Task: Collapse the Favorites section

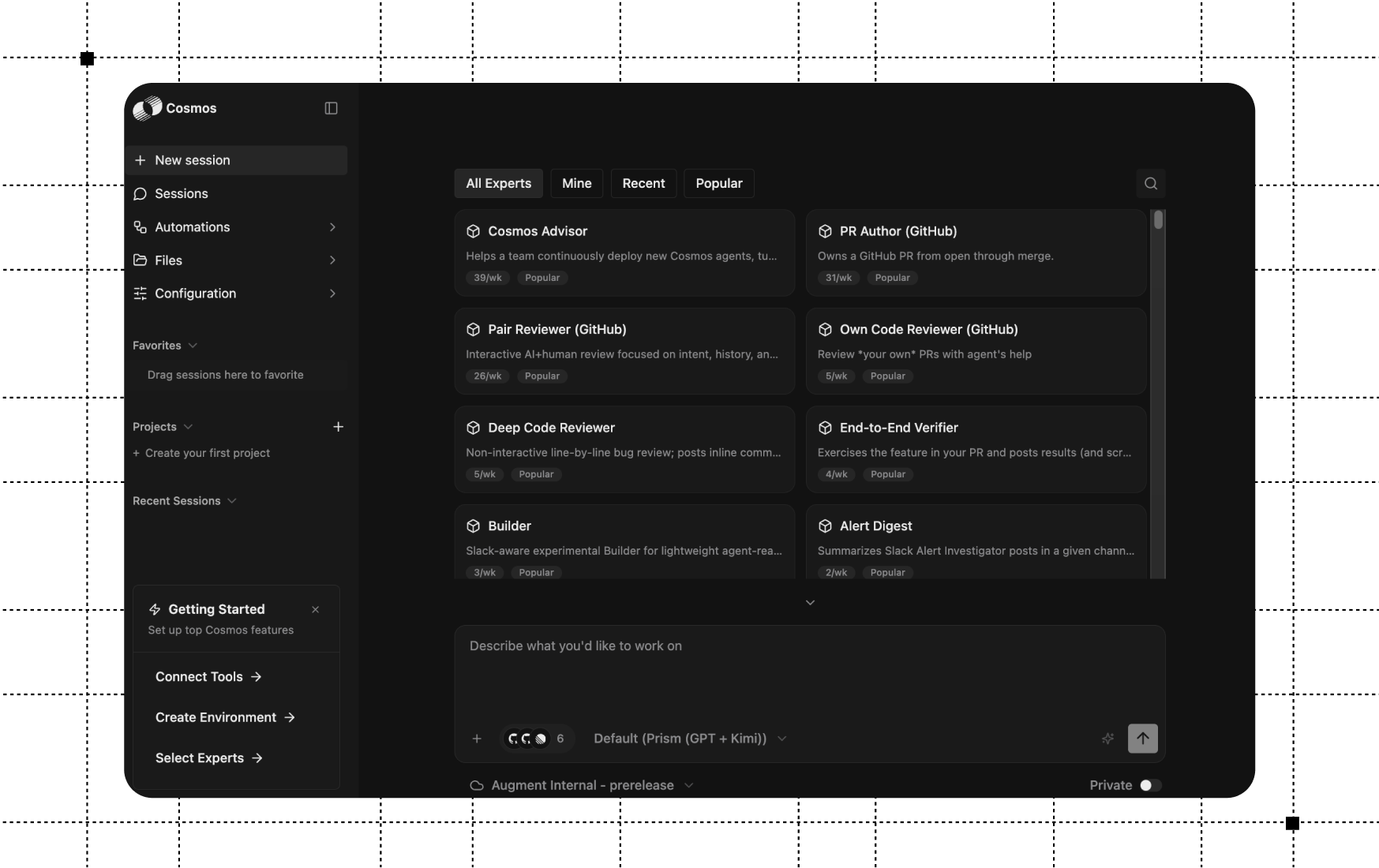Action: pyautogui.click(x=193, y=346)
